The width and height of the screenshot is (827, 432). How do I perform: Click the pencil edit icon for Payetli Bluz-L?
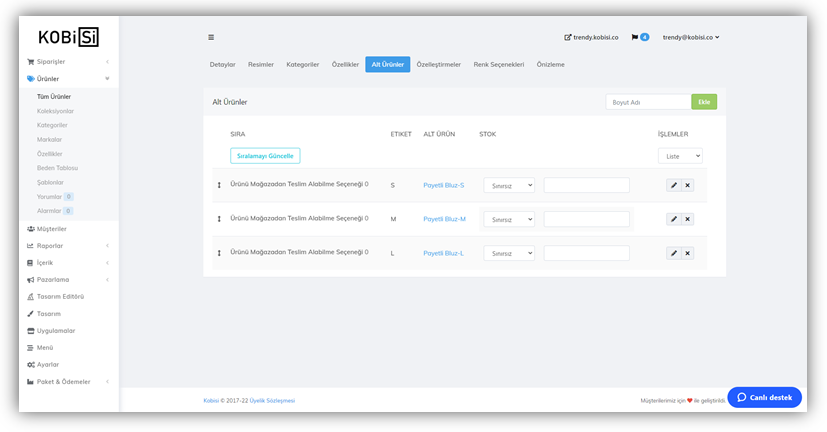pos(673,253)
